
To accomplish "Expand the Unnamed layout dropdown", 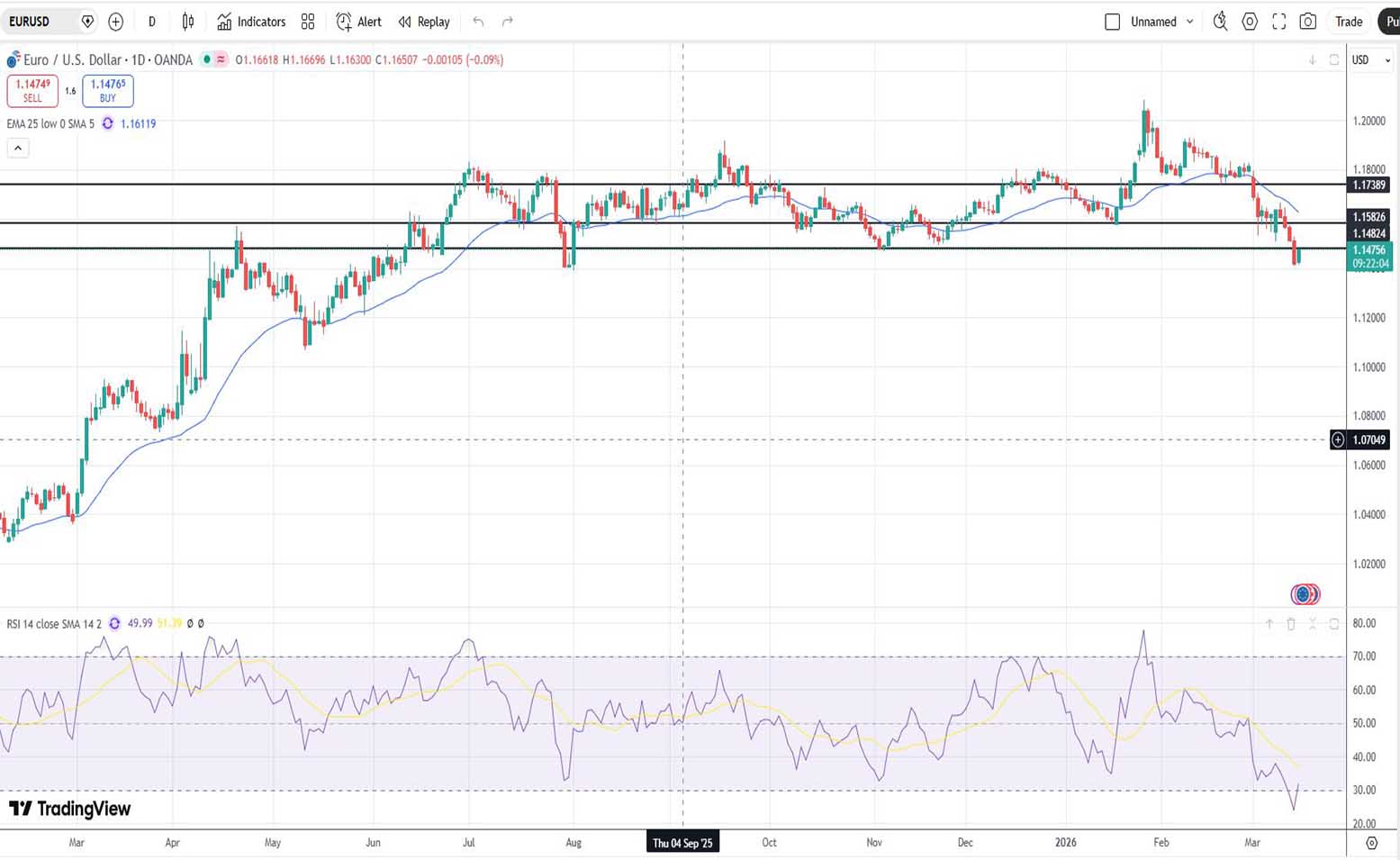I will pos(1189,22).
